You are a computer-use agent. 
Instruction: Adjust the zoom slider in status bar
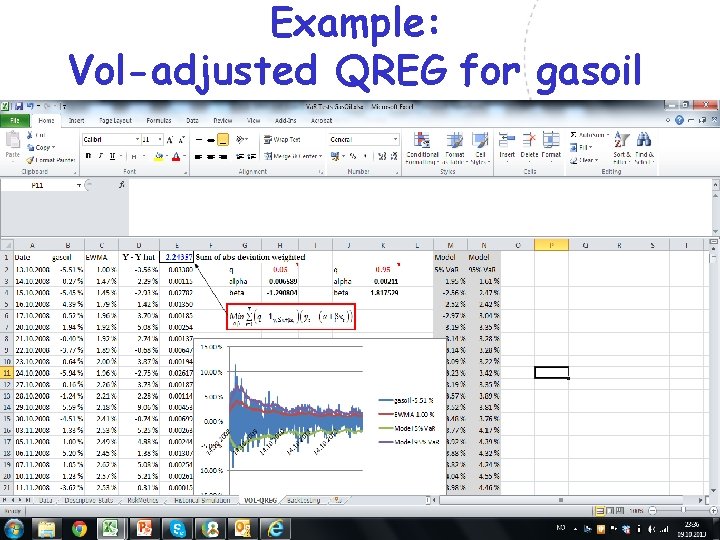pyautogui.click(x=683, y=510)
